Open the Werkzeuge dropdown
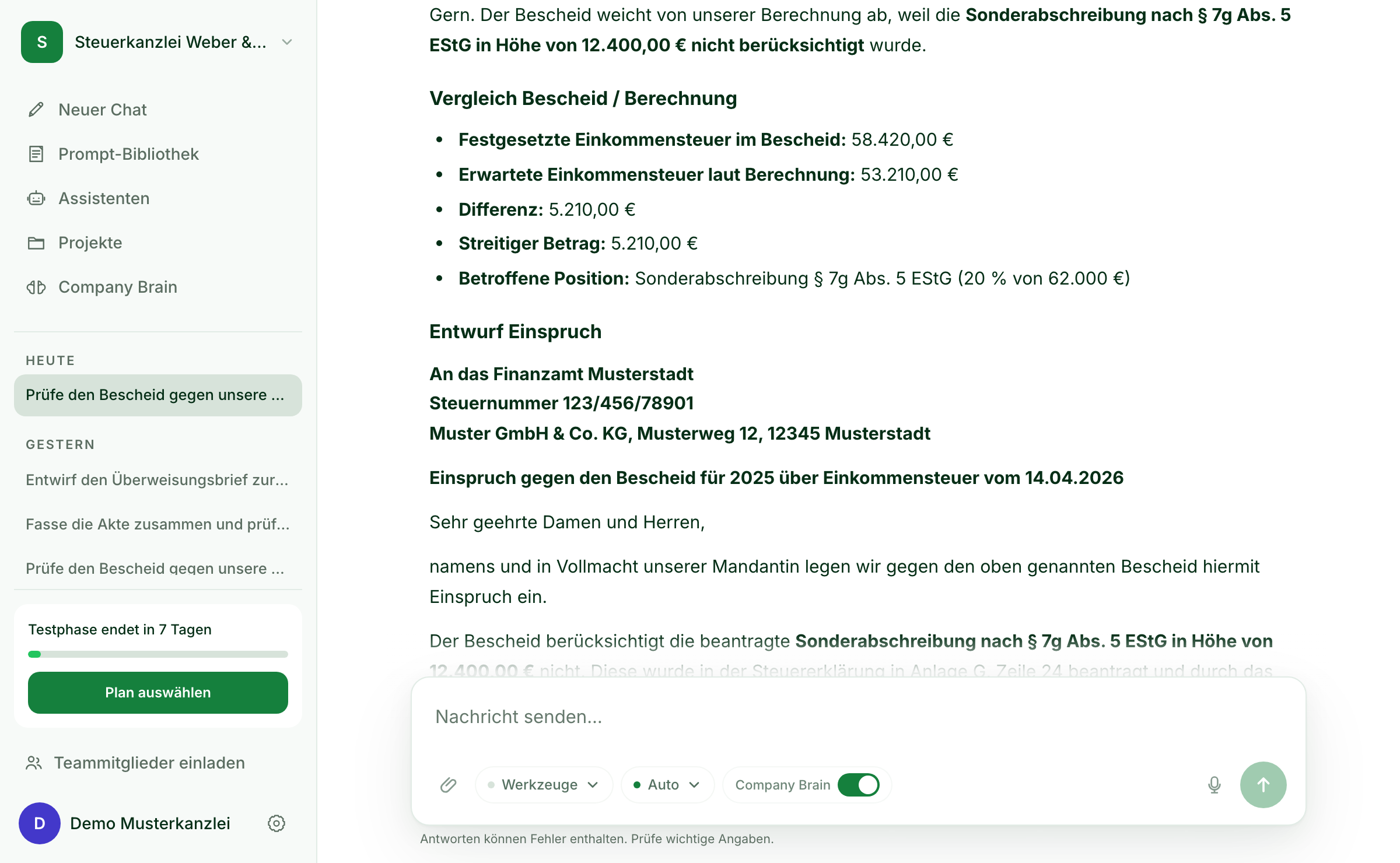This screenshot has width=1400, height=863. click(544, 785)
